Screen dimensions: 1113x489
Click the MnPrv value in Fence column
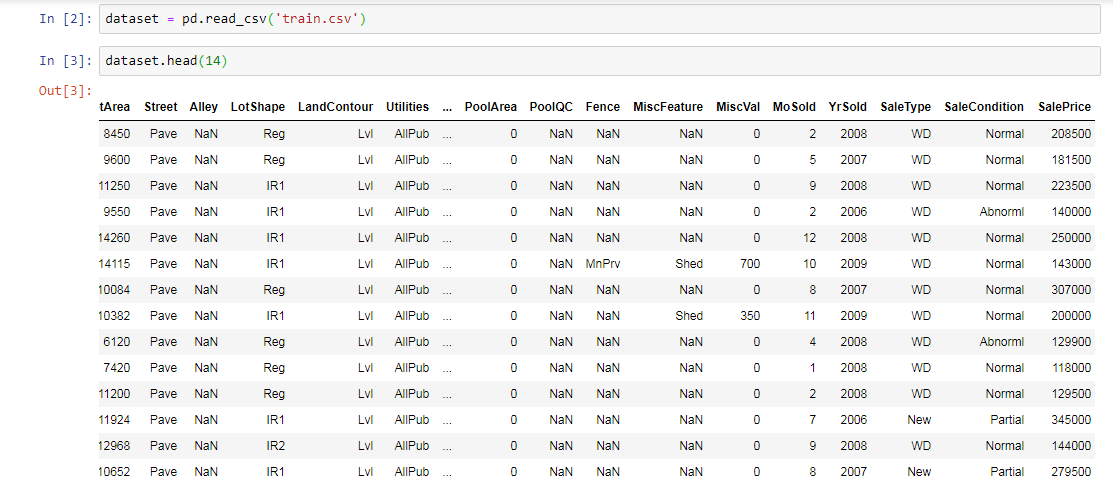click(603, 264)
